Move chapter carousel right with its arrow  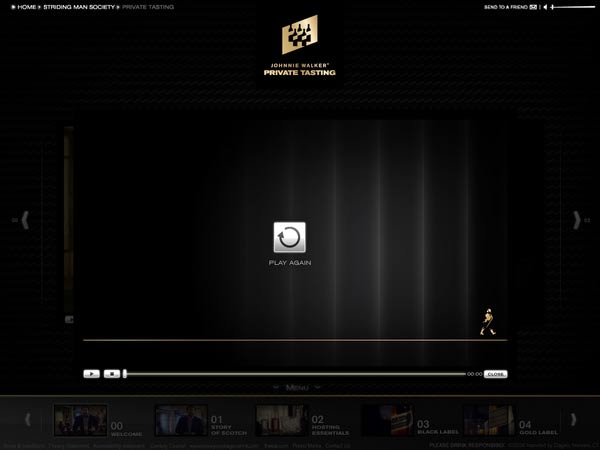pyautogui.click(x=573, y=419)
